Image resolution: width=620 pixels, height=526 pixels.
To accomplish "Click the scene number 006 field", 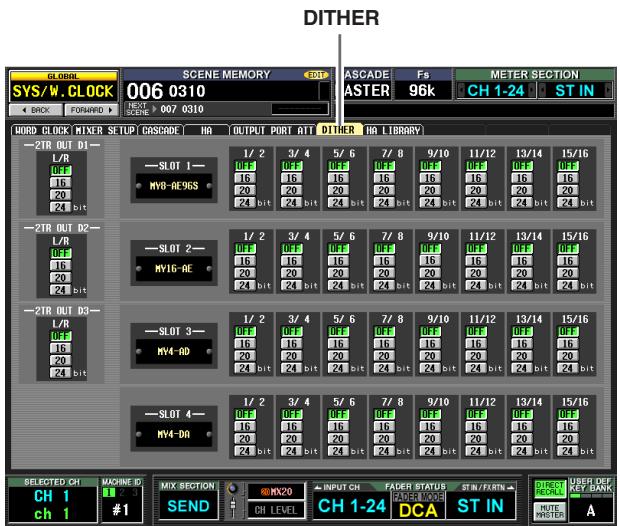I will click(145, 91).
